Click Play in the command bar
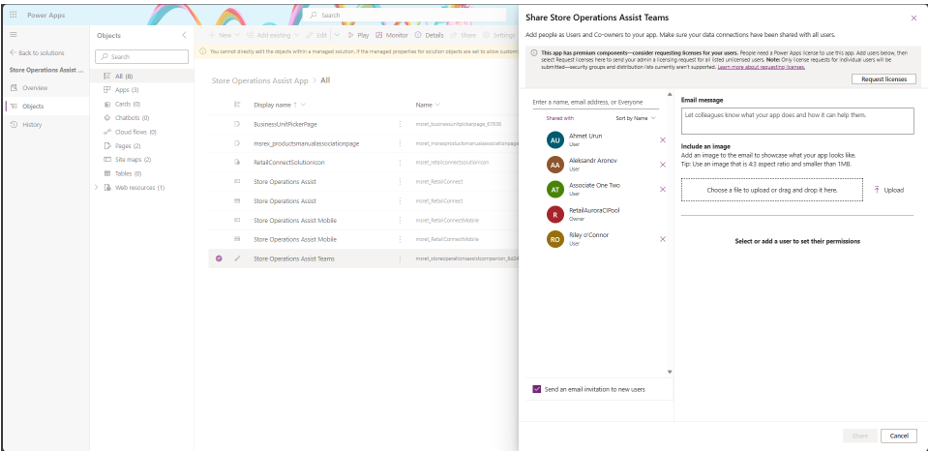The height and width of the screenshot is (458, 952). tap(358, 35)
